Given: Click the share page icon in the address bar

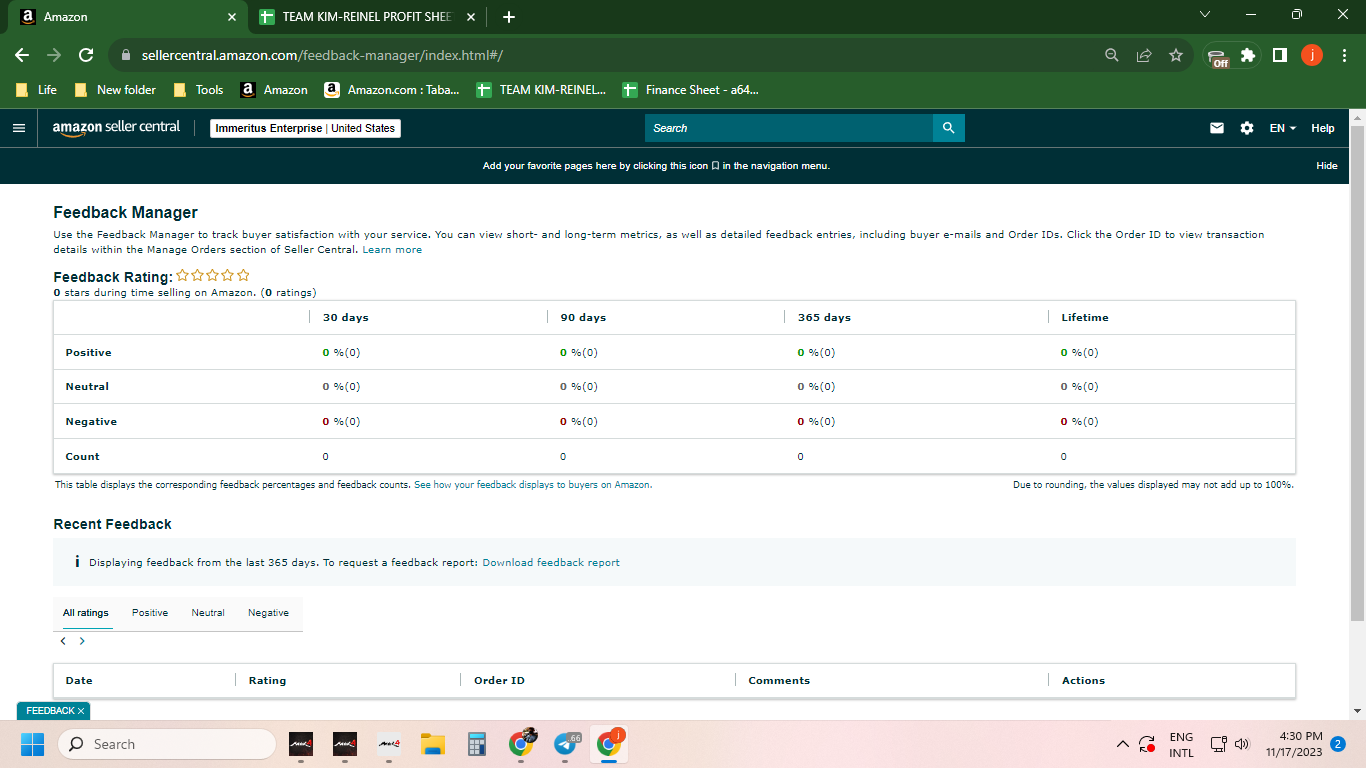Looking at the screenshot, I should coord(1144,55).
